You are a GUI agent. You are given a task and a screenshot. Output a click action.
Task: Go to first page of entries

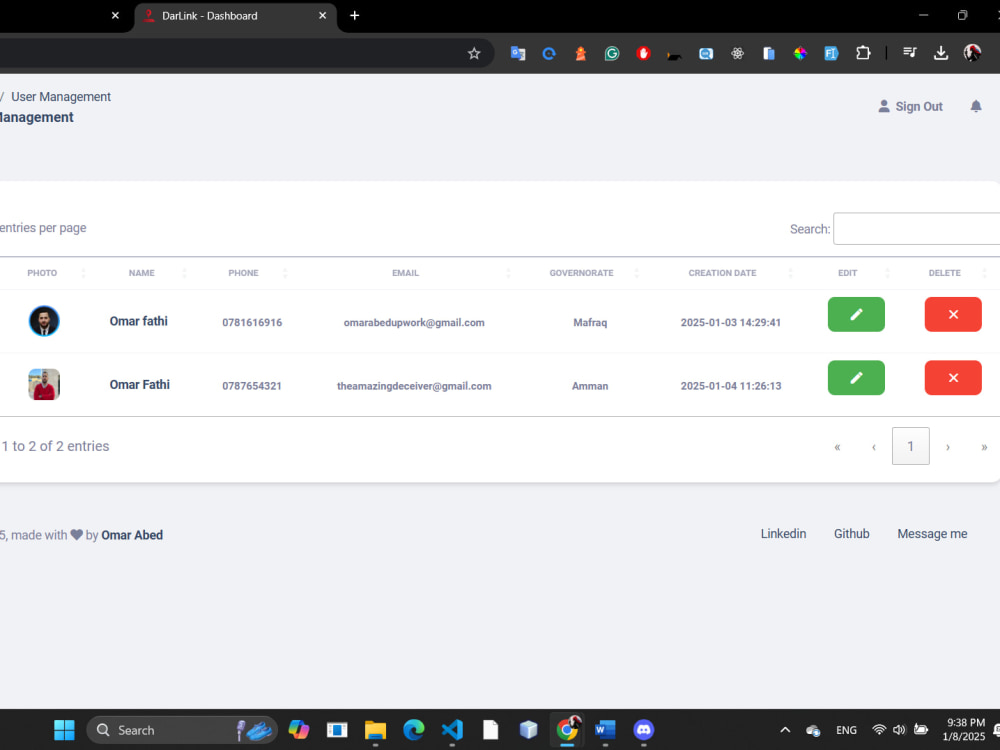click(x=837, y=447)
